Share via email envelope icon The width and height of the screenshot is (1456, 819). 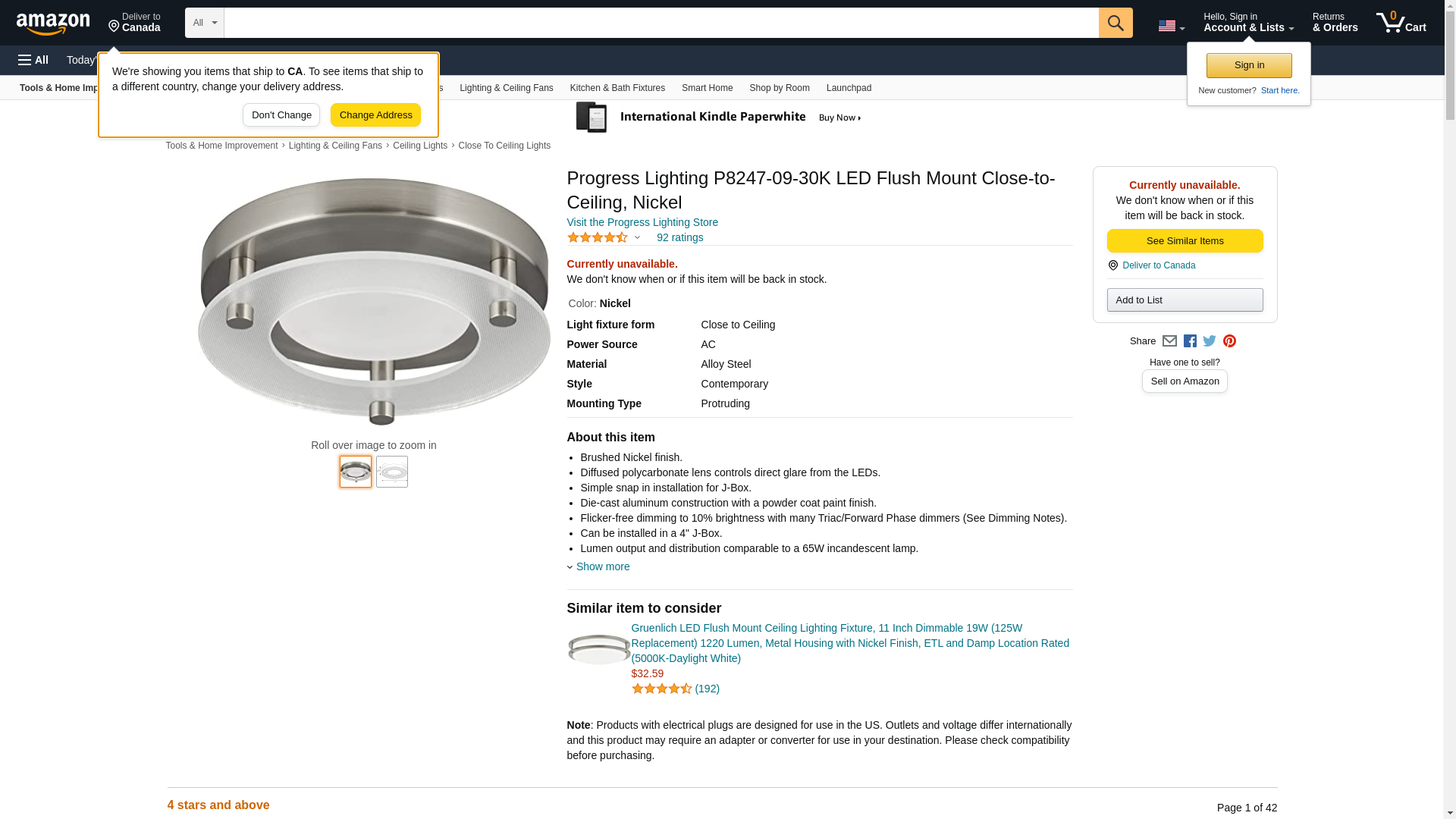[1169, 341]
